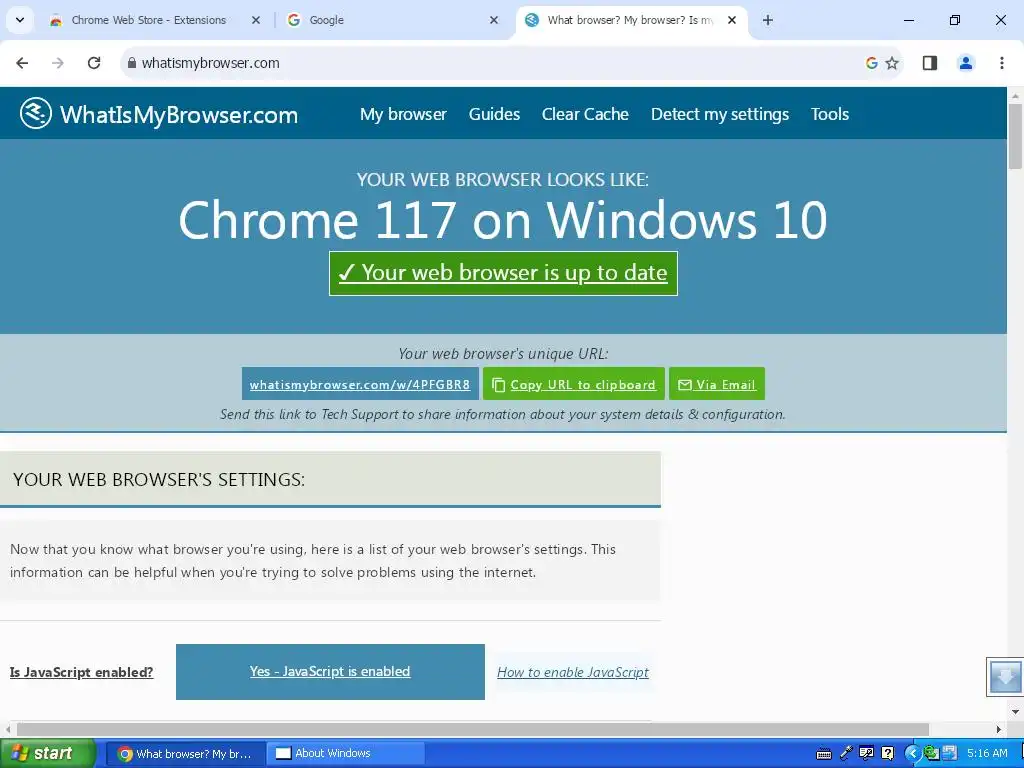Click Yes - JavaScript is enabled

tap(330, 671)
